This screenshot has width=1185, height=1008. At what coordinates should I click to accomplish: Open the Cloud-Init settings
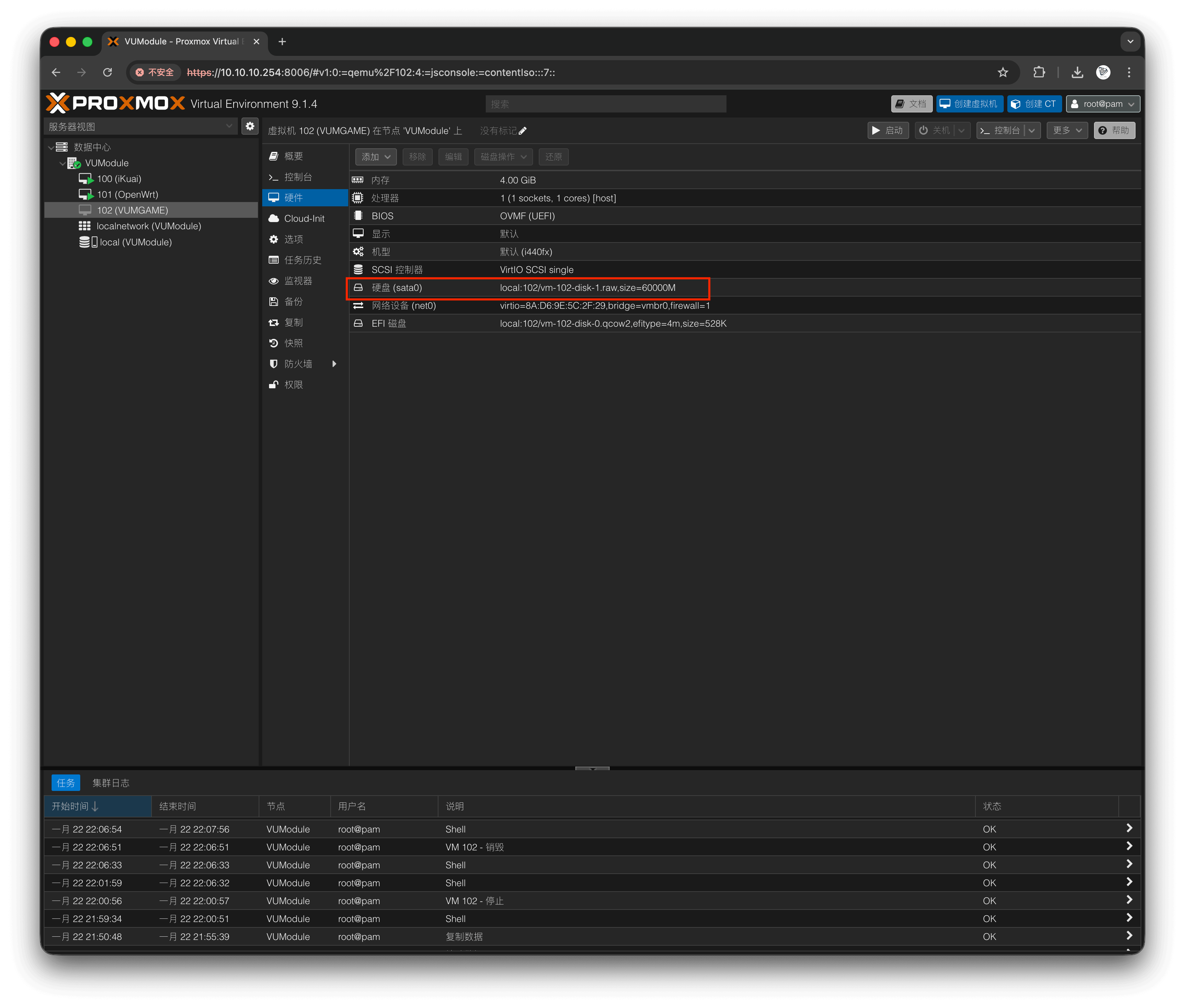pos(303,218)
